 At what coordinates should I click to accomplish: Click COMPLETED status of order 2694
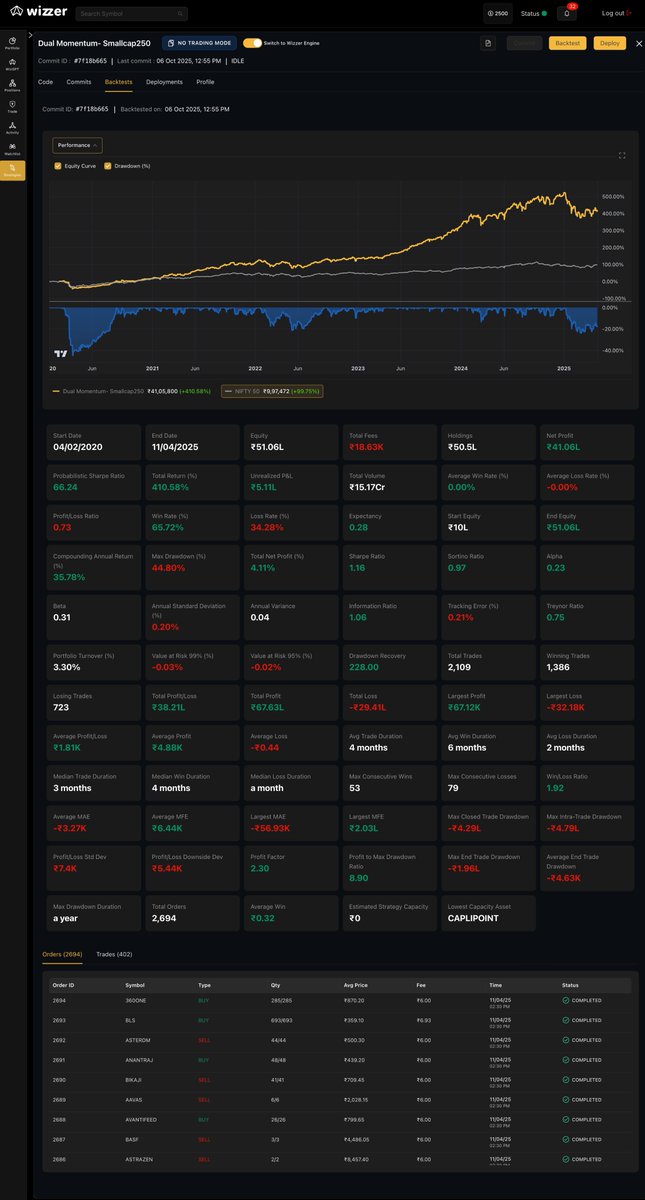click(583, 1001)
